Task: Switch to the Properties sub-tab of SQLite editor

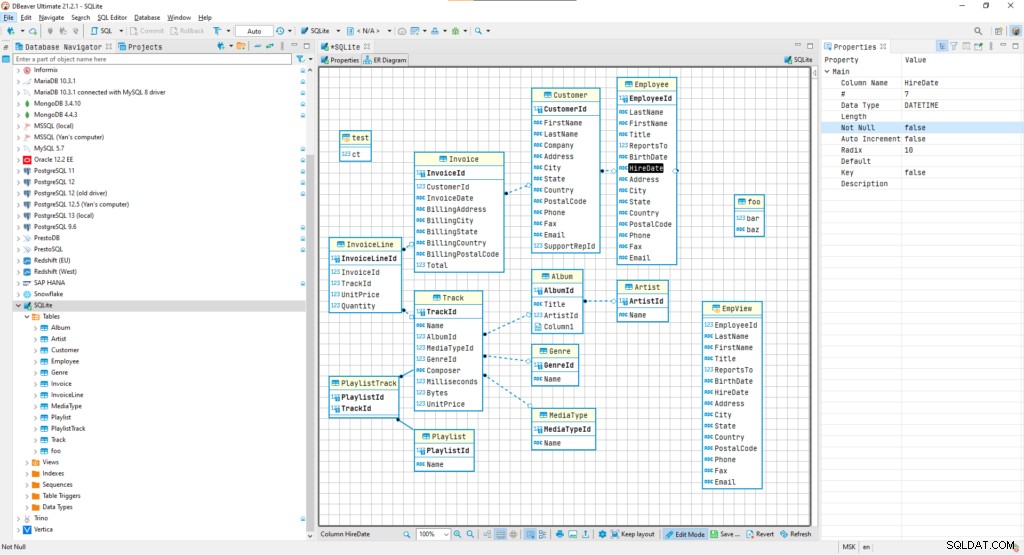Action: [340, 60]
